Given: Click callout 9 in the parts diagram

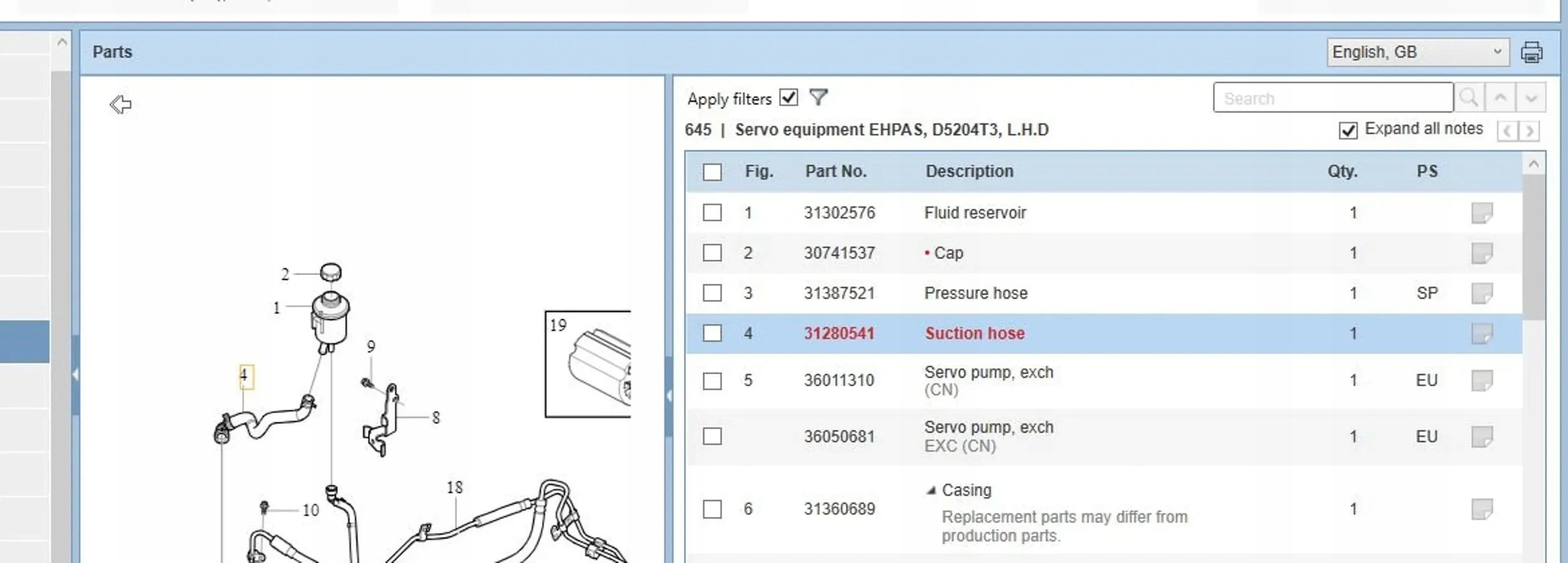Looking at the screenshot, I should point(371,346).
